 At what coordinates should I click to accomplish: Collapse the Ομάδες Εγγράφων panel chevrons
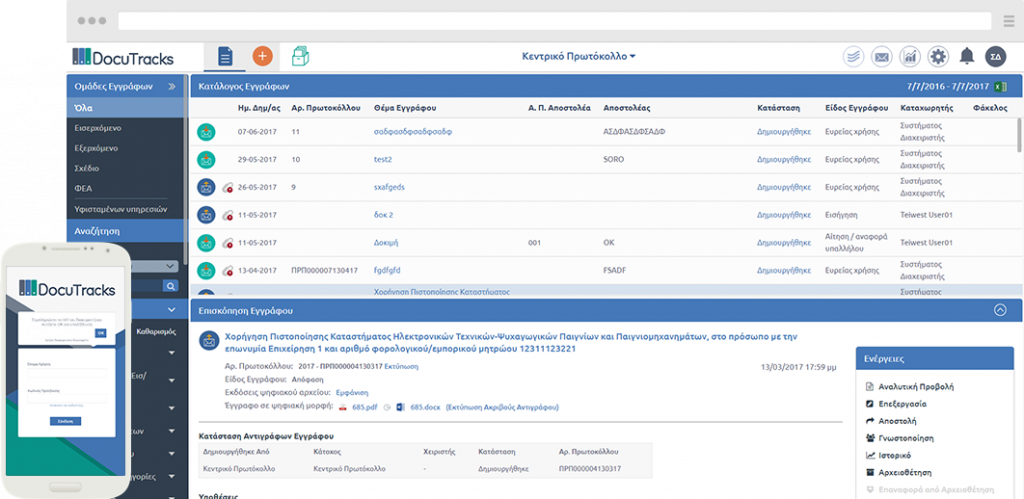pyautogui.click(x=172, y=86)
